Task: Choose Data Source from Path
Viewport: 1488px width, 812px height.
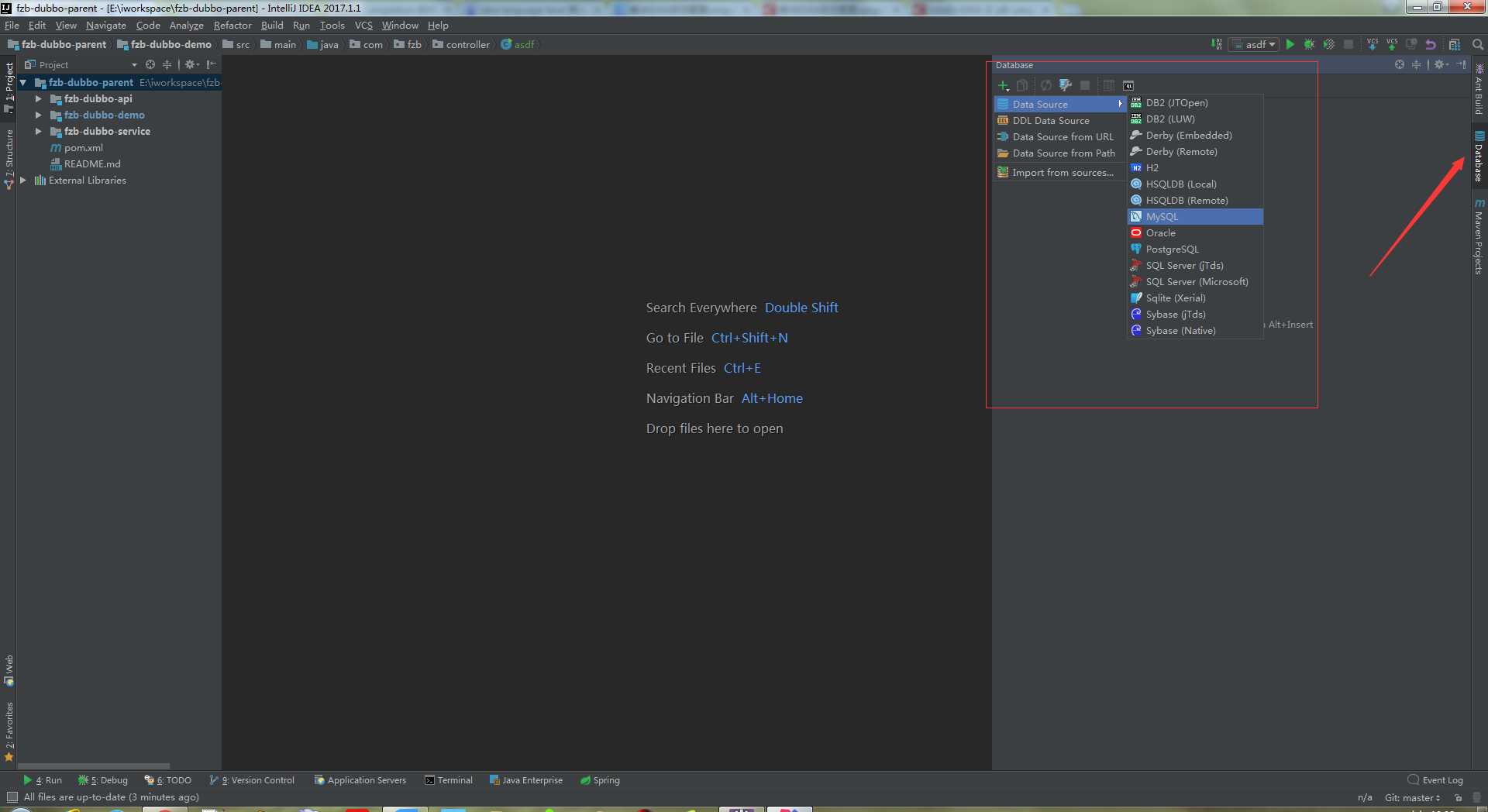Action: point(1060,153)
